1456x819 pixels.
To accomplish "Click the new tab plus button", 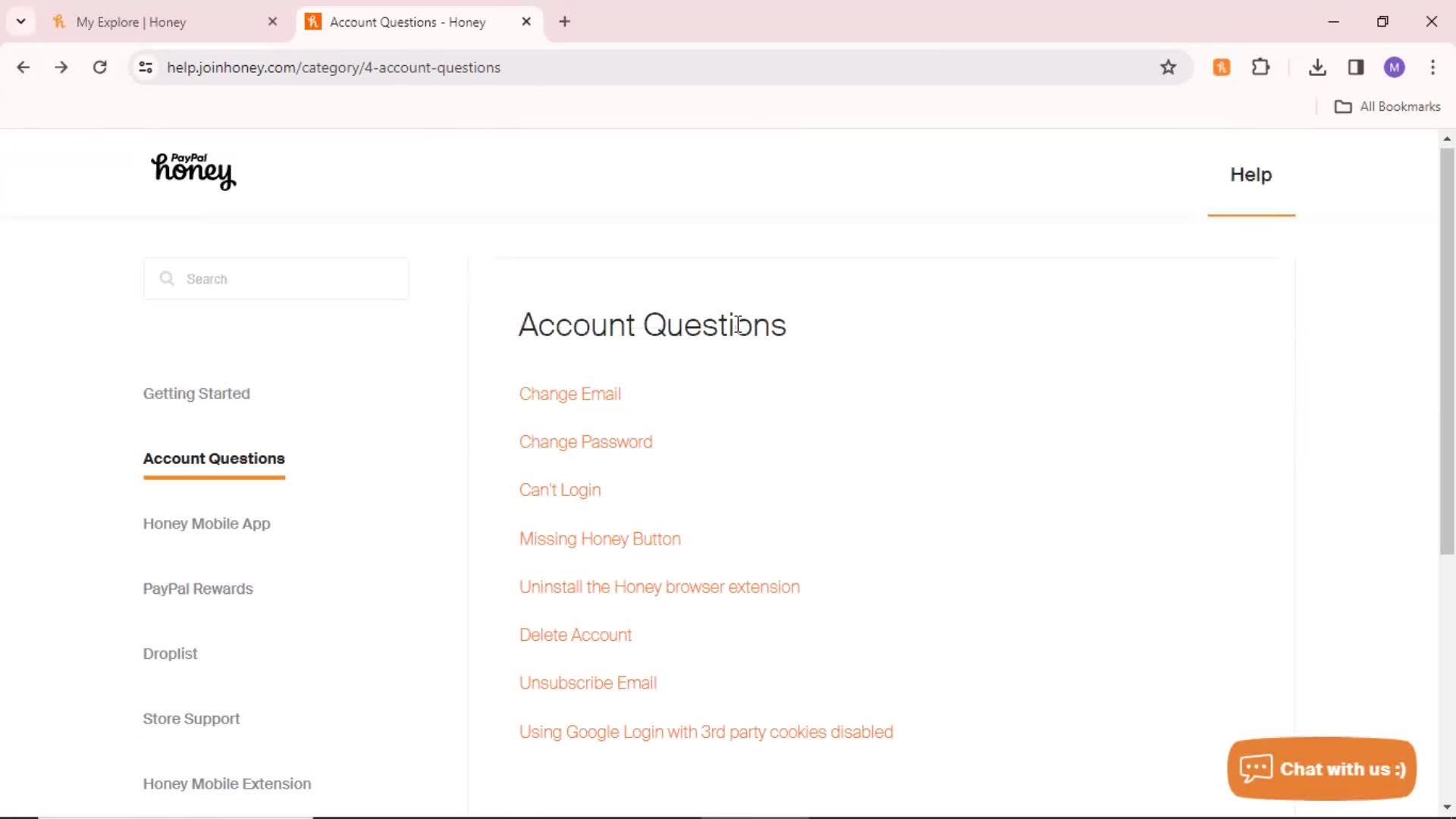I will 564,20.
